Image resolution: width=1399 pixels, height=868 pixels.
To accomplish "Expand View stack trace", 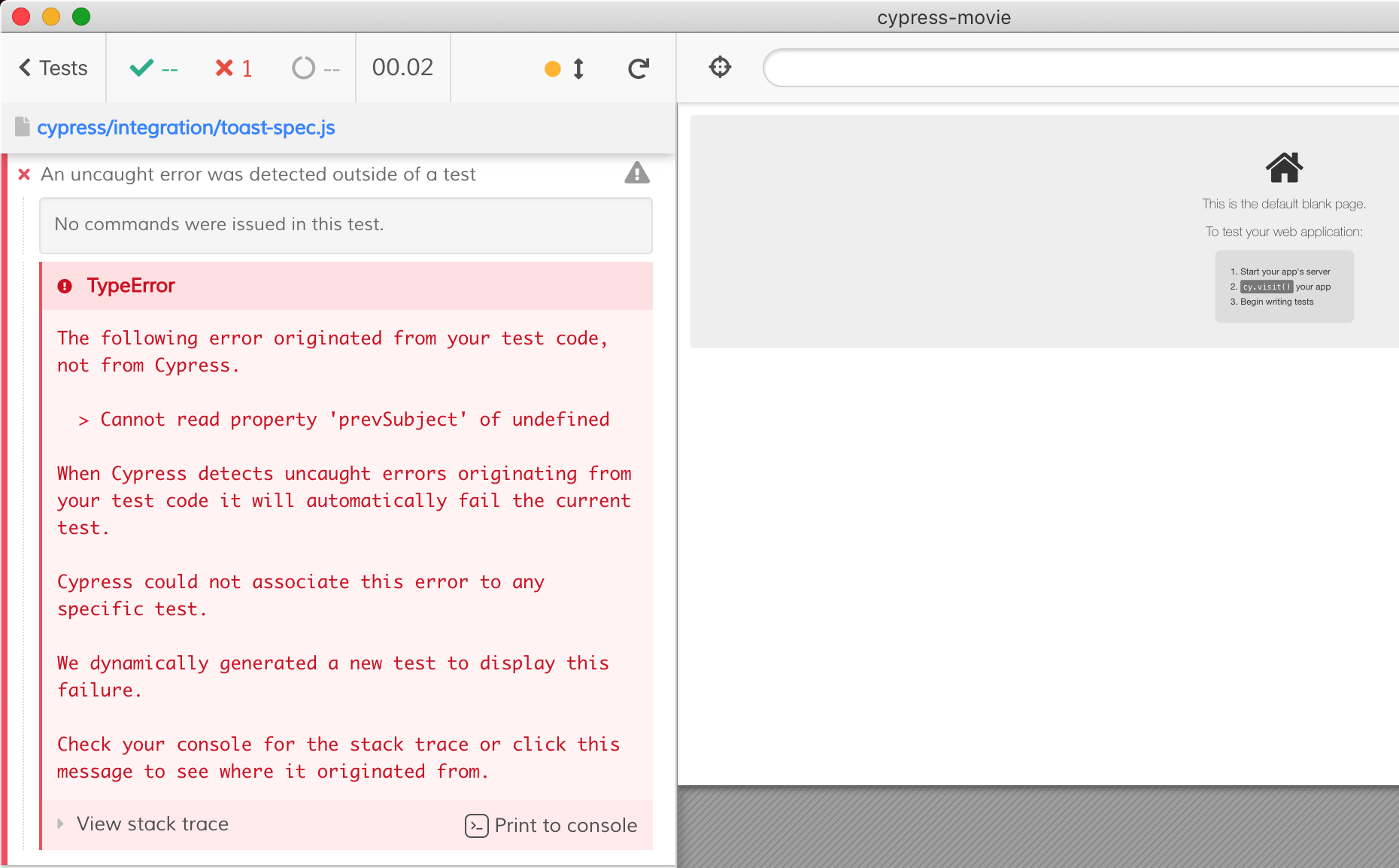I will coord(143,824).
